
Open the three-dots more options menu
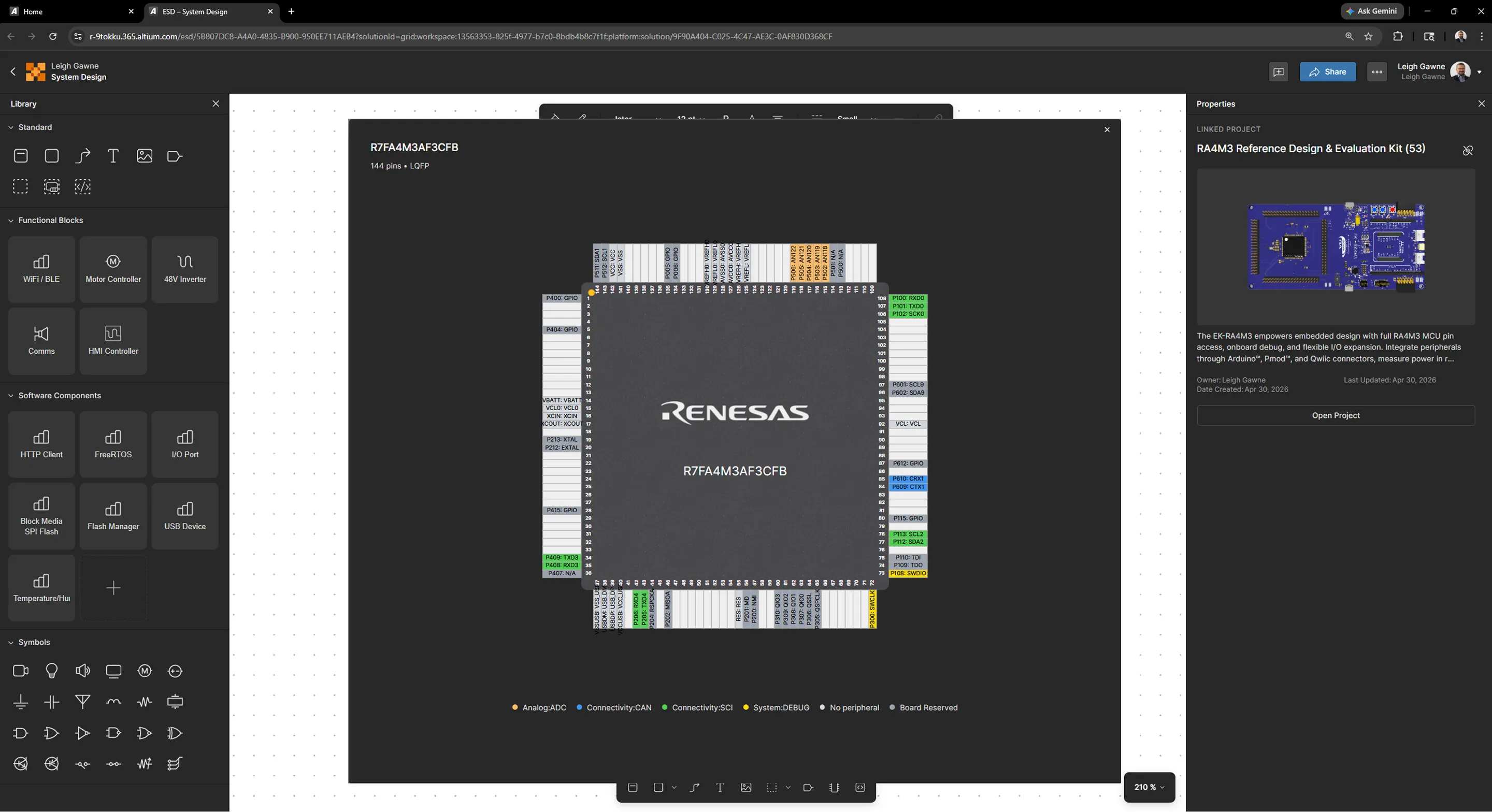pyautogui.click(x=1377, y=72)
